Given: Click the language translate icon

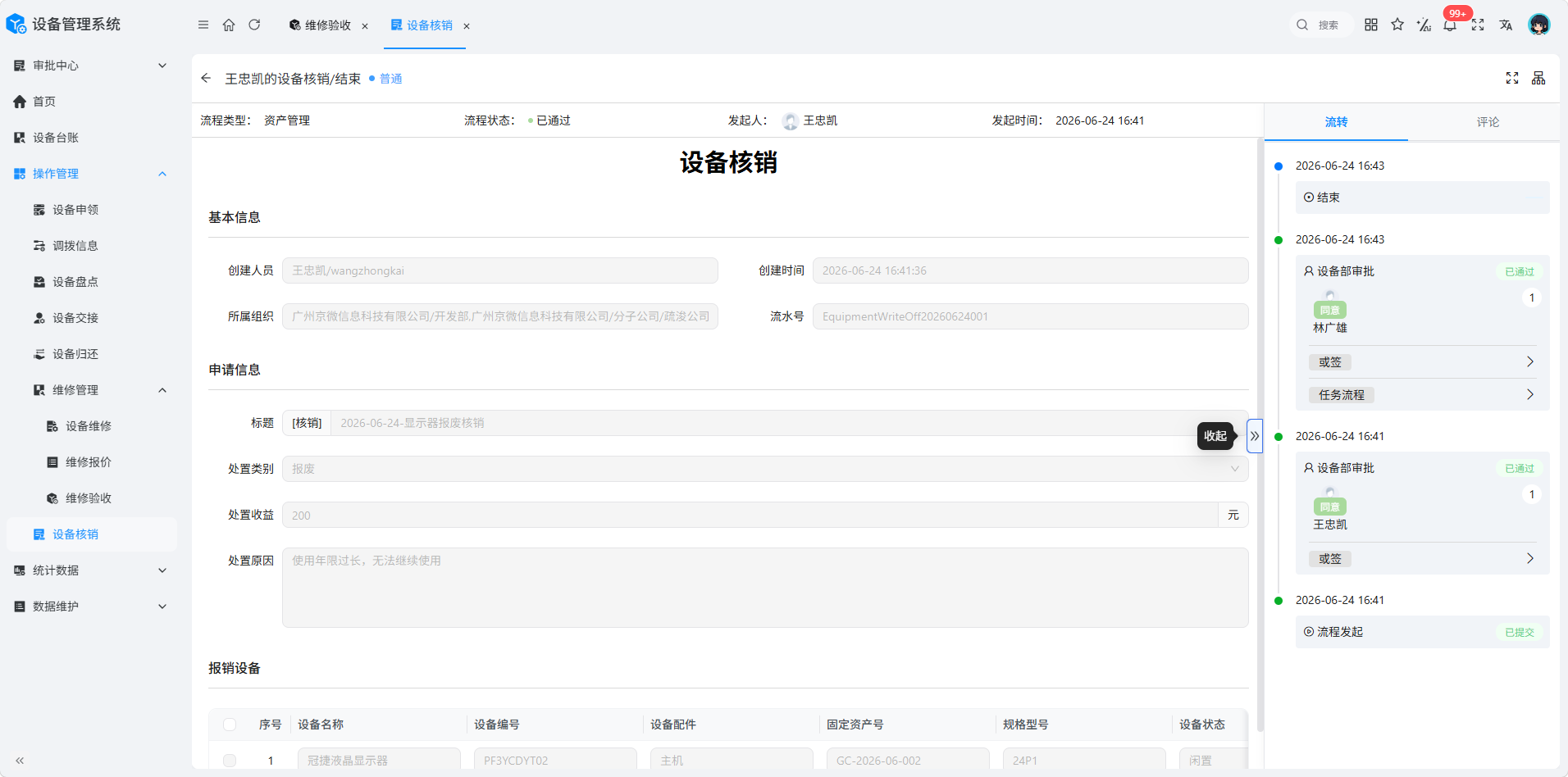Looking at the screenshot, I should tap(1506, 25).
